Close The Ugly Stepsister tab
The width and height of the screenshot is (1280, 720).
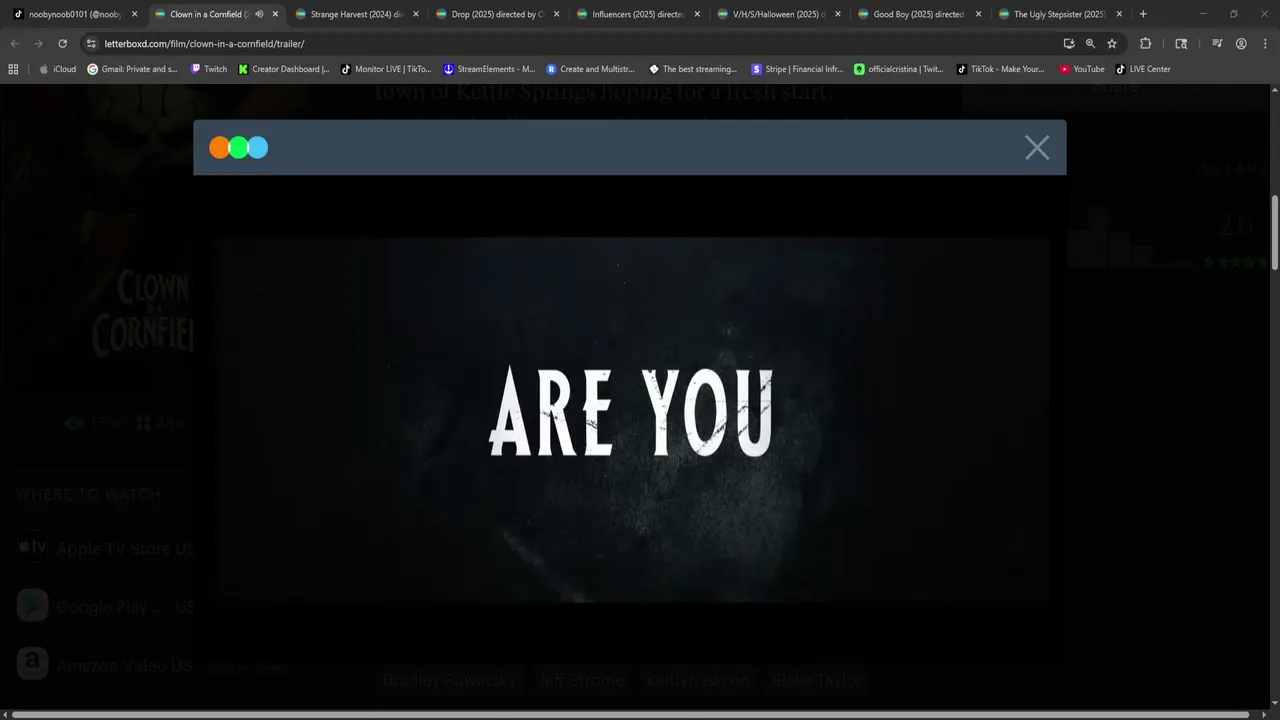click(1119, 14)
